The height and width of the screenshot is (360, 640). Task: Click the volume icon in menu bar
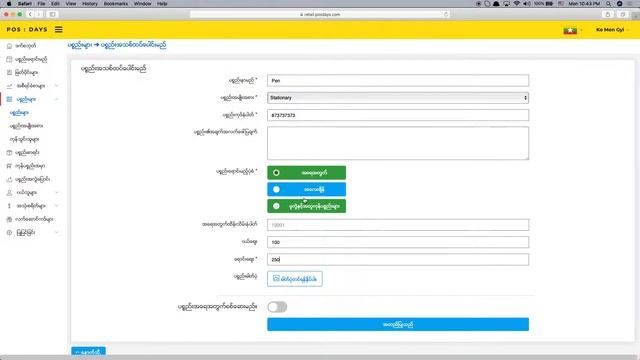pos(527,4)
